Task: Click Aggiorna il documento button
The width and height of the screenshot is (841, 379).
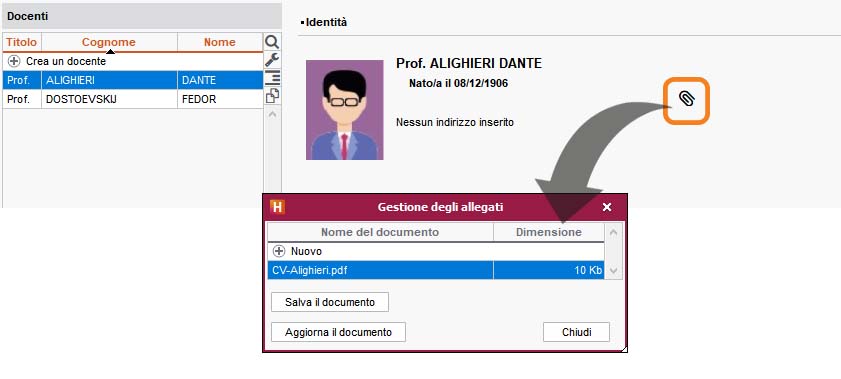Action: [338, 332]
